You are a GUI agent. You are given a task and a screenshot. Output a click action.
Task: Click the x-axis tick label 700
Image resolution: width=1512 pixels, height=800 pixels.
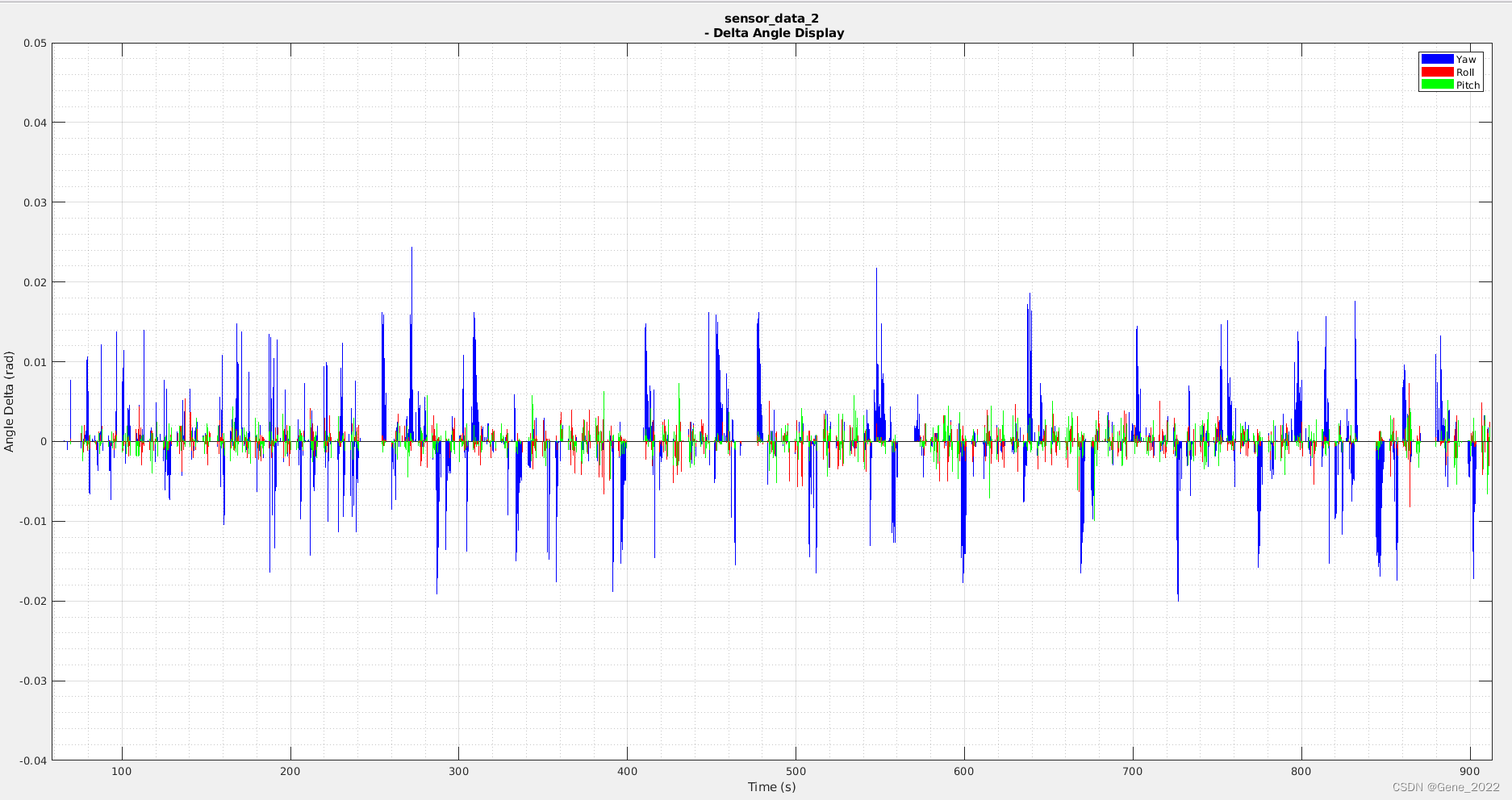1132,771
